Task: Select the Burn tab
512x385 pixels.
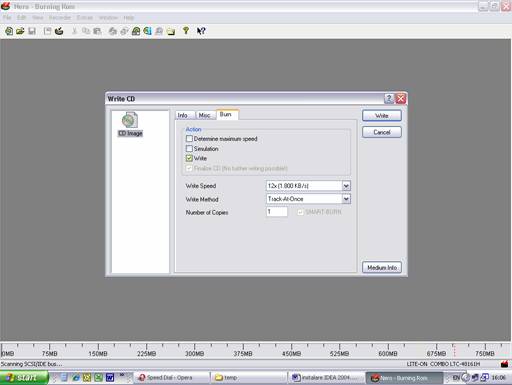Action: pos(227,114)
